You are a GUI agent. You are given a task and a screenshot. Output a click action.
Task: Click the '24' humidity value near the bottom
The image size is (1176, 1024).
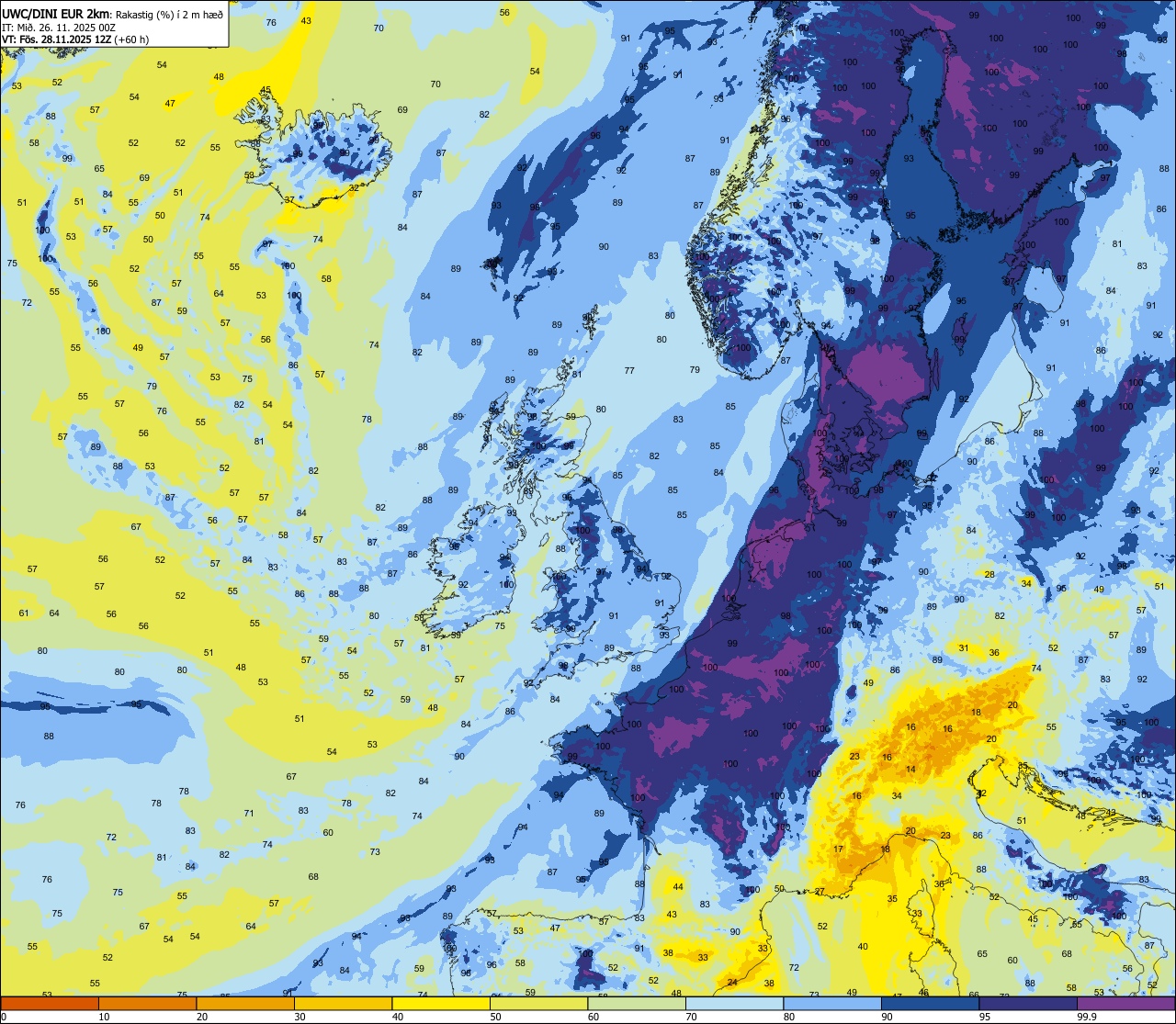pos(732,983)
